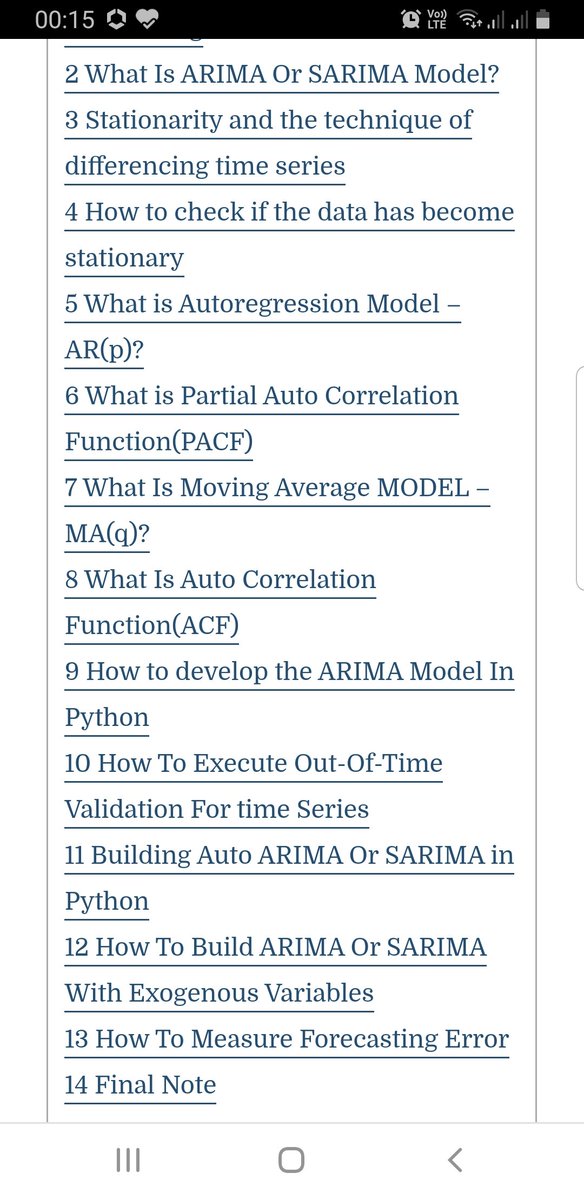Open "How to check if data has become stationary"
Viewport: 584px width, 1200px height.
point(290,235)
